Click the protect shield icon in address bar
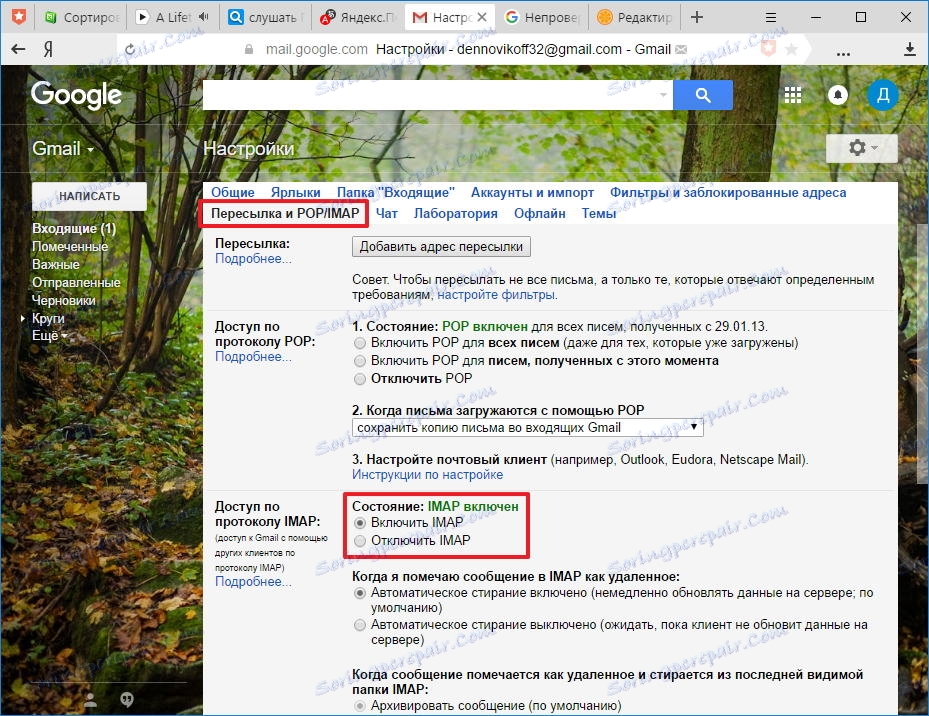929x716 pixels. click(x=768, y=49)
